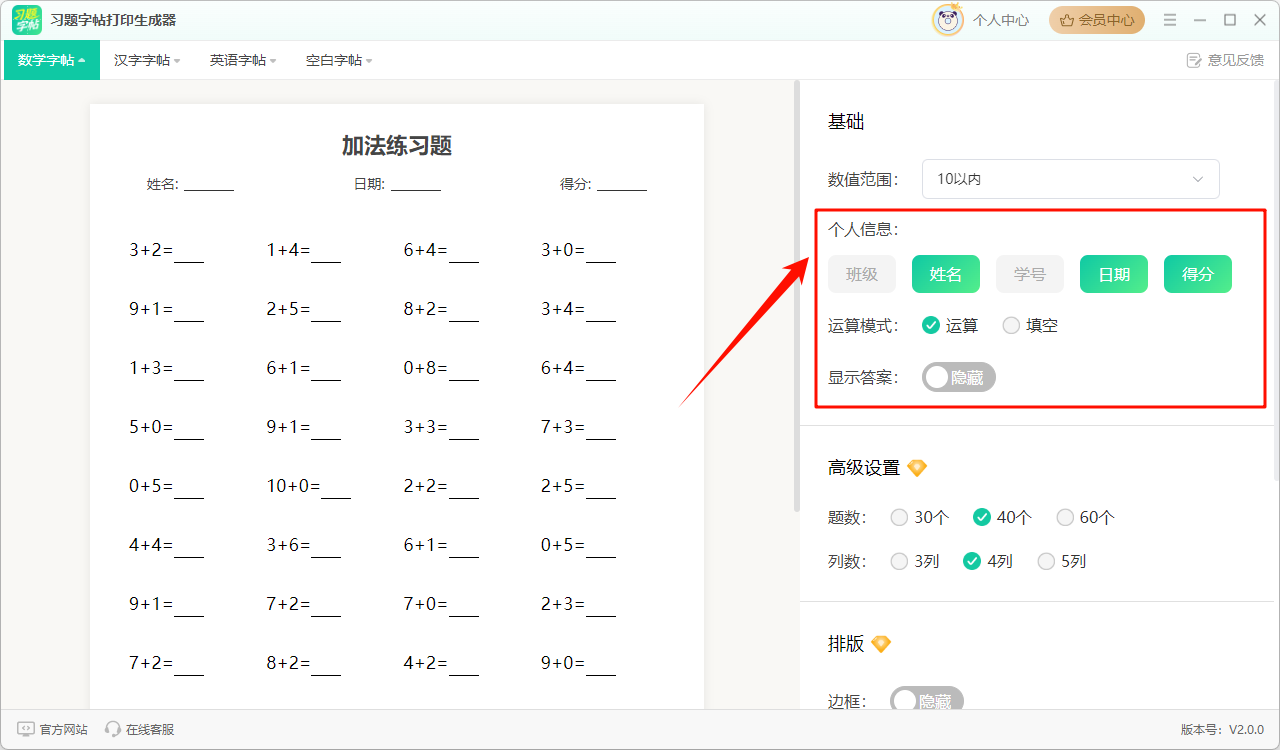Image resolution: width=1280 pixels, height=750 pixels.
Task: Open 个人中心 link
Action: (1001, 20)
